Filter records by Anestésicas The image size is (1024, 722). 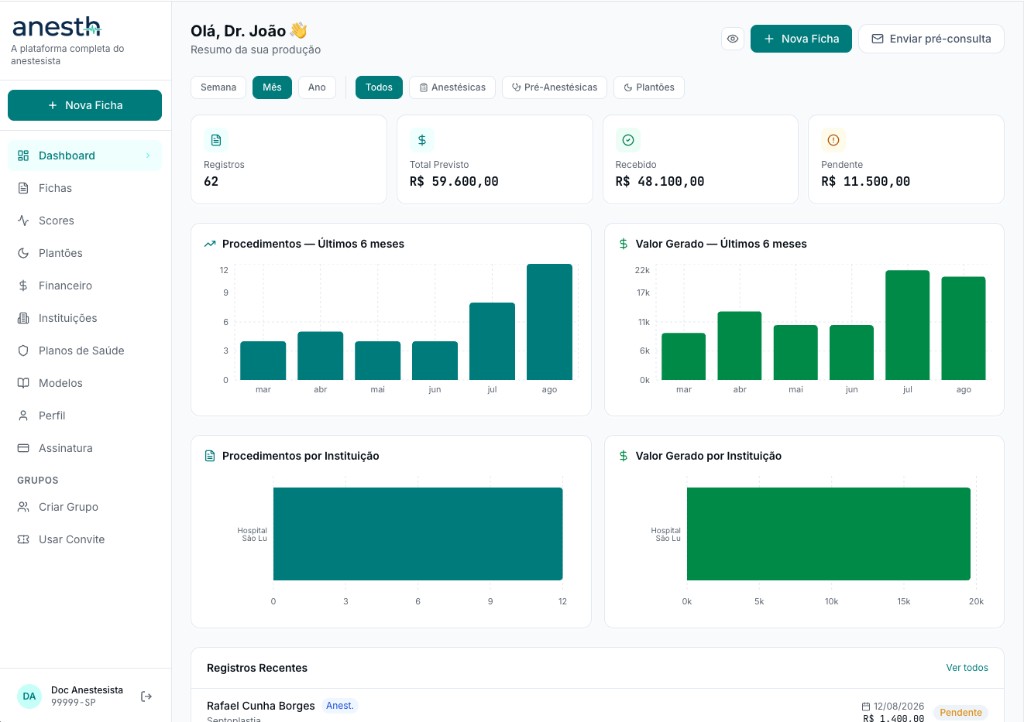[x=453, y=87]
